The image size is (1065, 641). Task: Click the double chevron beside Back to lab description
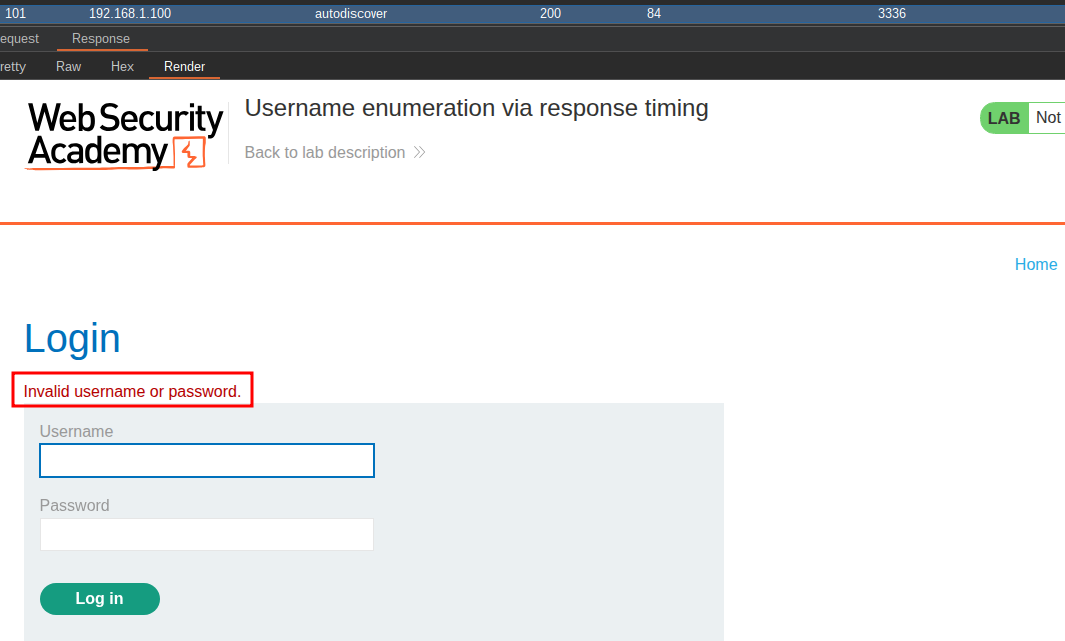419,153
